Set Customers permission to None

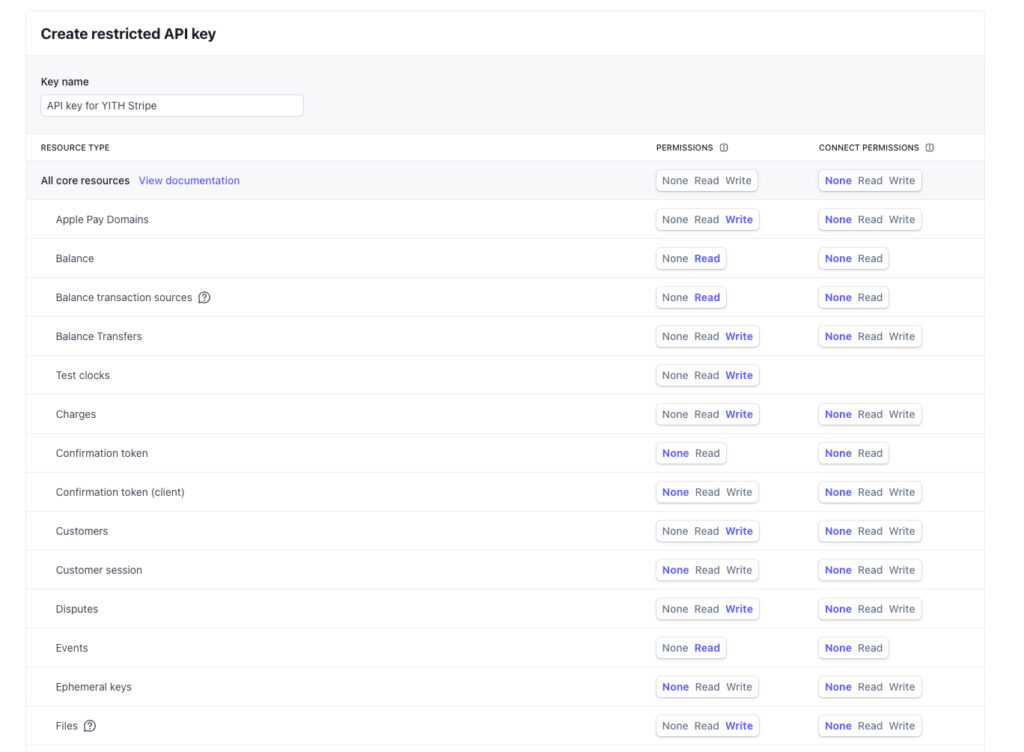pyautogui.click(x=675, y=531)
